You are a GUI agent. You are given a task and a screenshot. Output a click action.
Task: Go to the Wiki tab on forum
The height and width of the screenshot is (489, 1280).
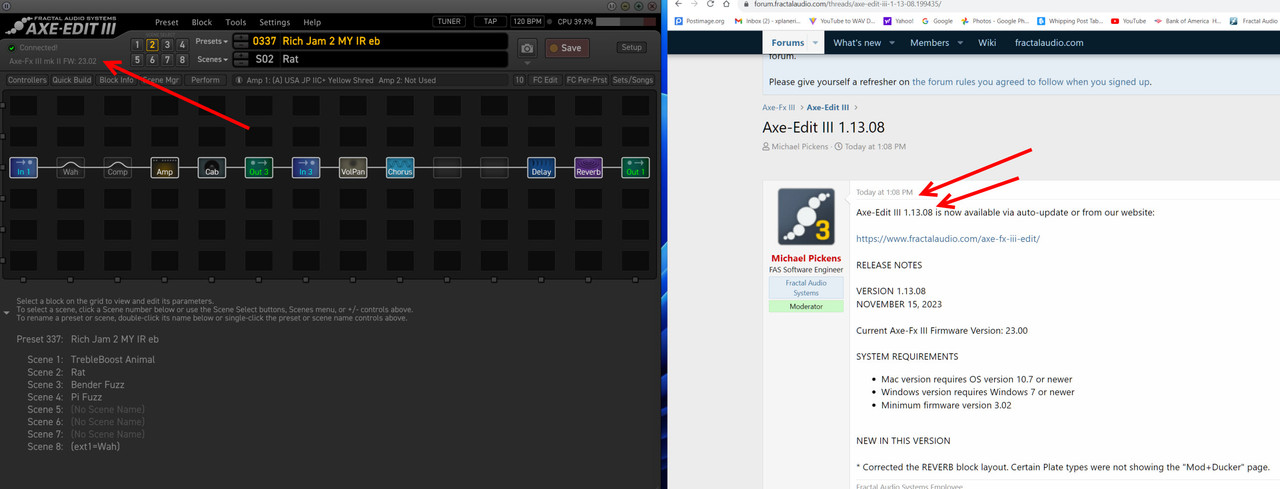(987, 43)
